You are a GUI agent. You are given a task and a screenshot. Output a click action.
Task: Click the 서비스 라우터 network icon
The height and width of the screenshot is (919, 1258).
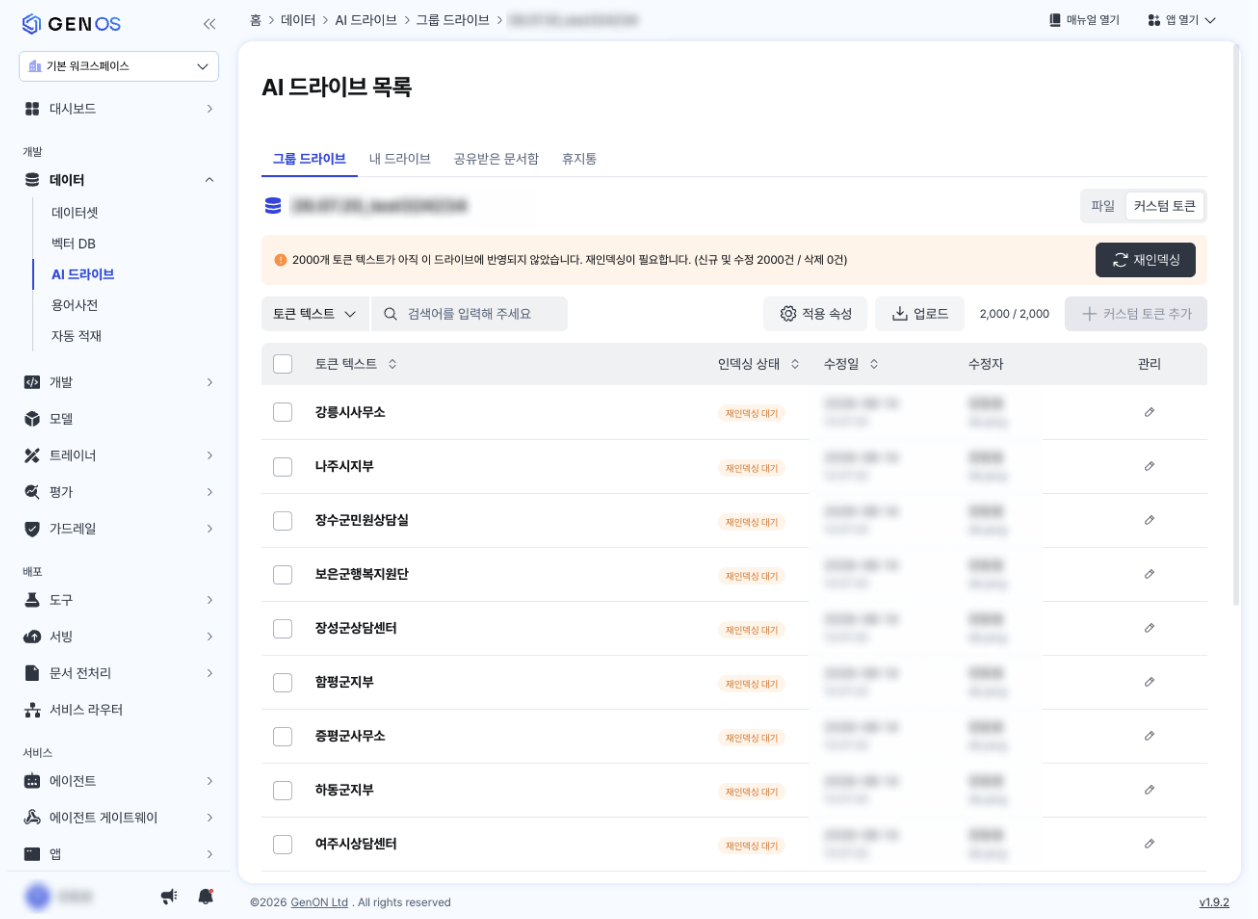tap(32, 709)
